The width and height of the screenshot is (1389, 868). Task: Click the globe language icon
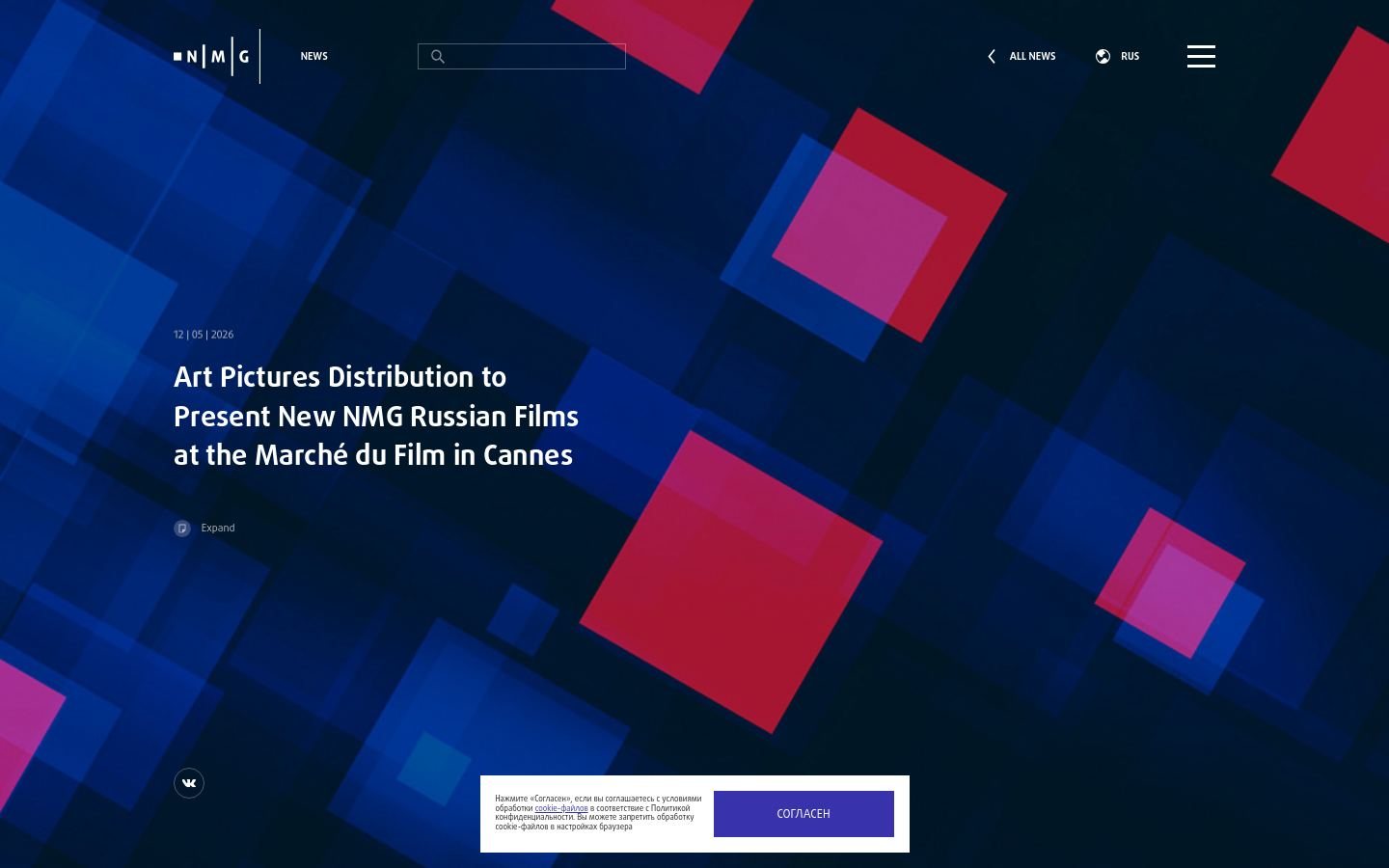(1103, 57)
